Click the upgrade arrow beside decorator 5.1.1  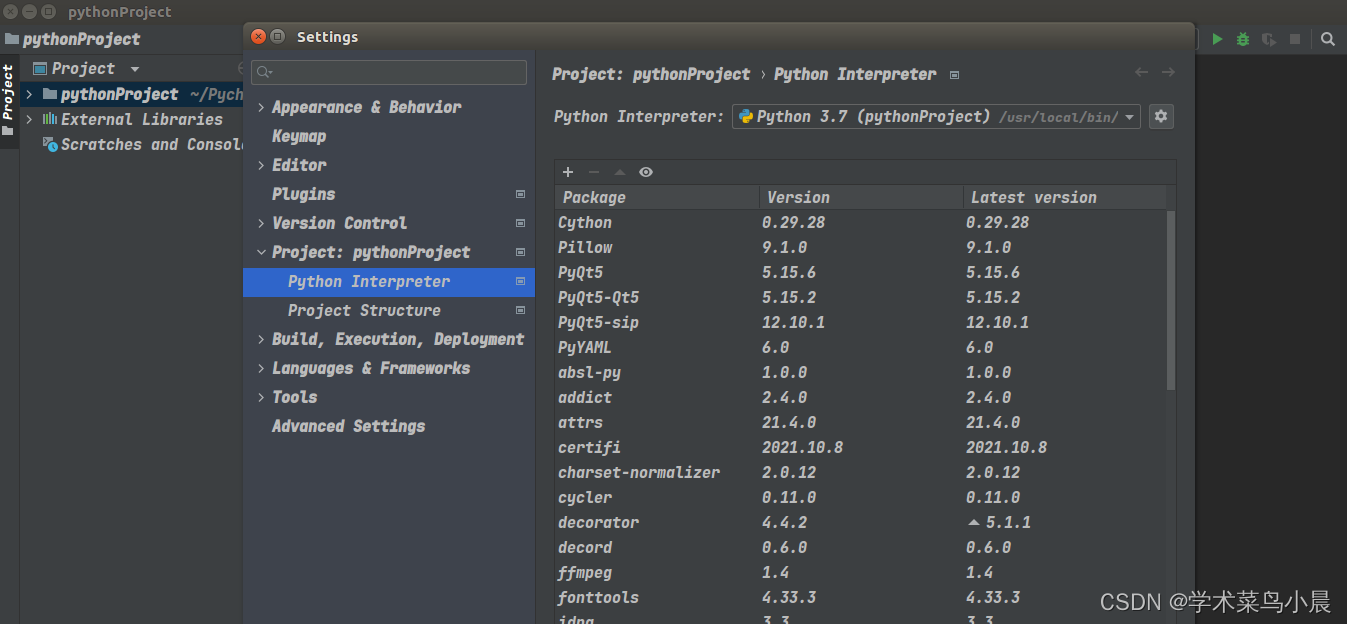(x=974, y=523)
